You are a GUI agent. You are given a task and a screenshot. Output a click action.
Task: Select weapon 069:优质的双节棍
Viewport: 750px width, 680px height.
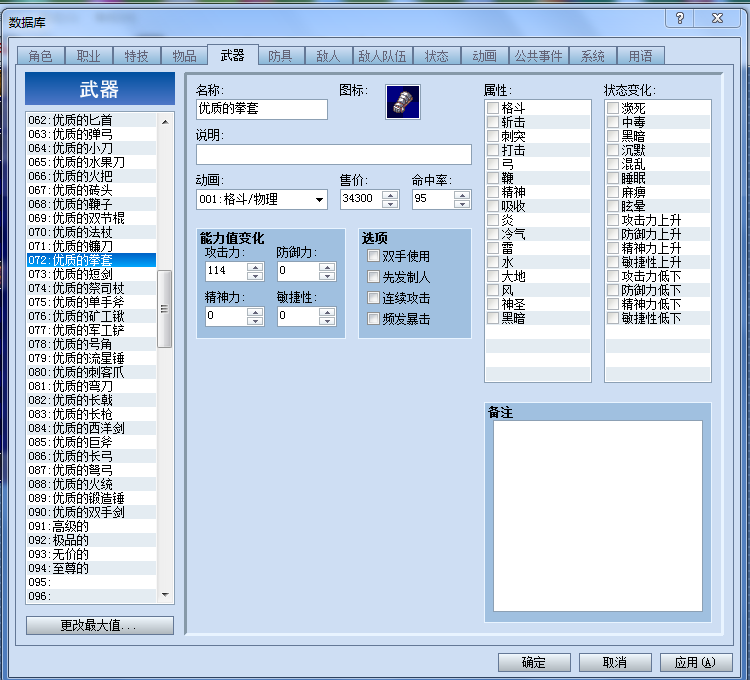[x=91, y=218]
